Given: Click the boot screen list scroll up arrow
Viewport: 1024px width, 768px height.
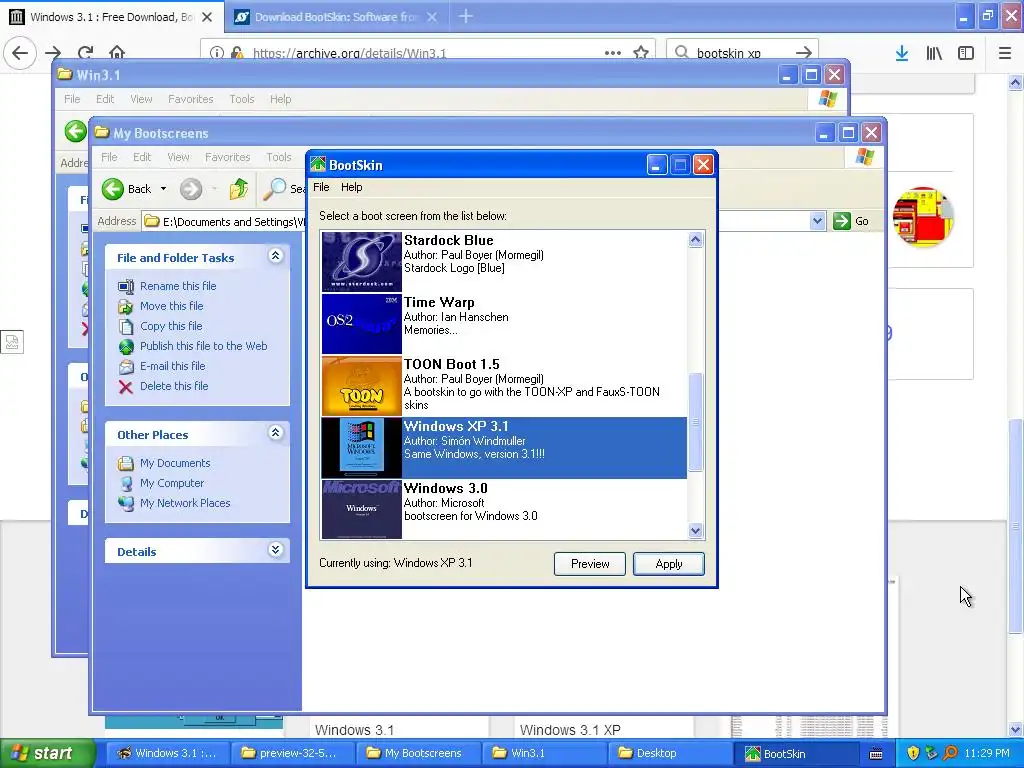Looking at the screenshot, I should point(696,240).
